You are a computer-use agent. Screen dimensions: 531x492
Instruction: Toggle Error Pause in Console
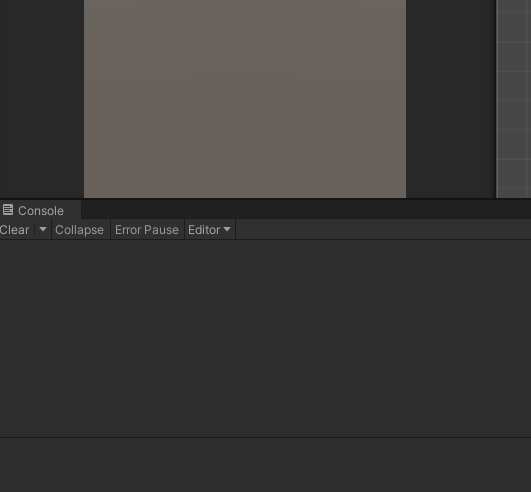(147, 230)
